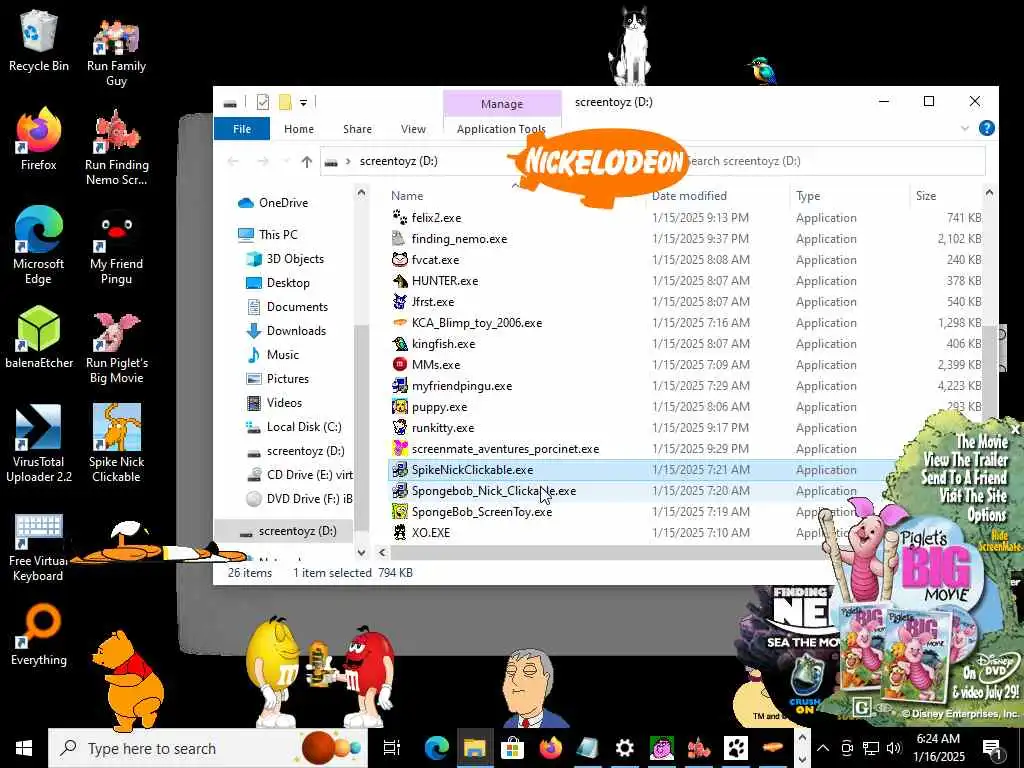Open VirusTotal Uploader 2.2 shortcut
This screenshot has height=768, width=1024.
[x=39, y=444]
